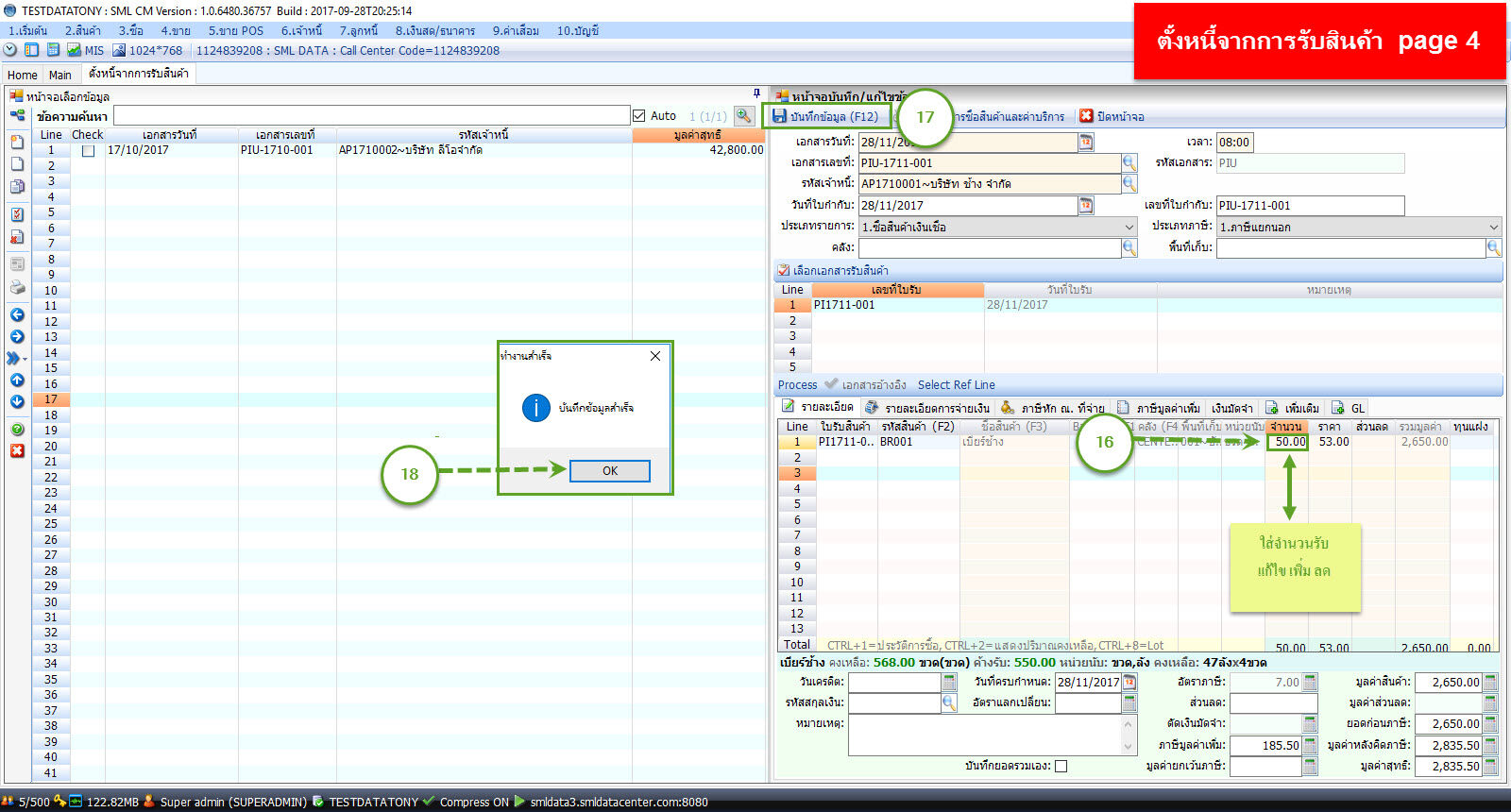Open menu 4.ขาย

(176, 30)
